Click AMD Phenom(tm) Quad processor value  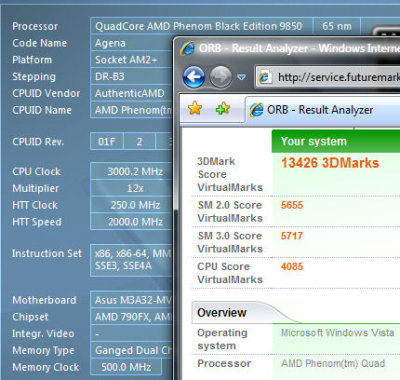pos(333,363)
